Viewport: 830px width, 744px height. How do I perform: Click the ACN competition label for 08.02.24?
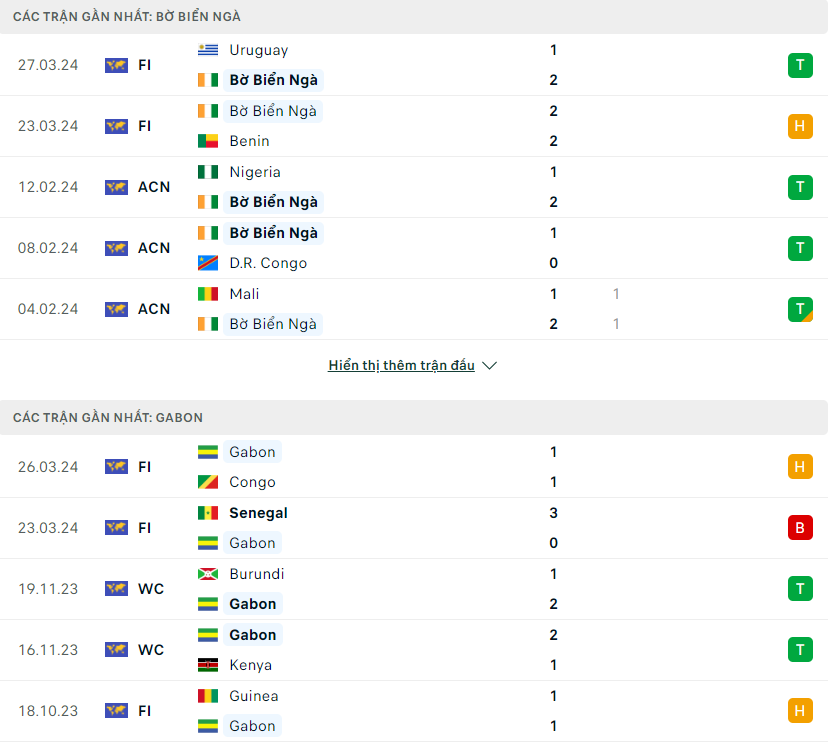(x=154, y=248)
